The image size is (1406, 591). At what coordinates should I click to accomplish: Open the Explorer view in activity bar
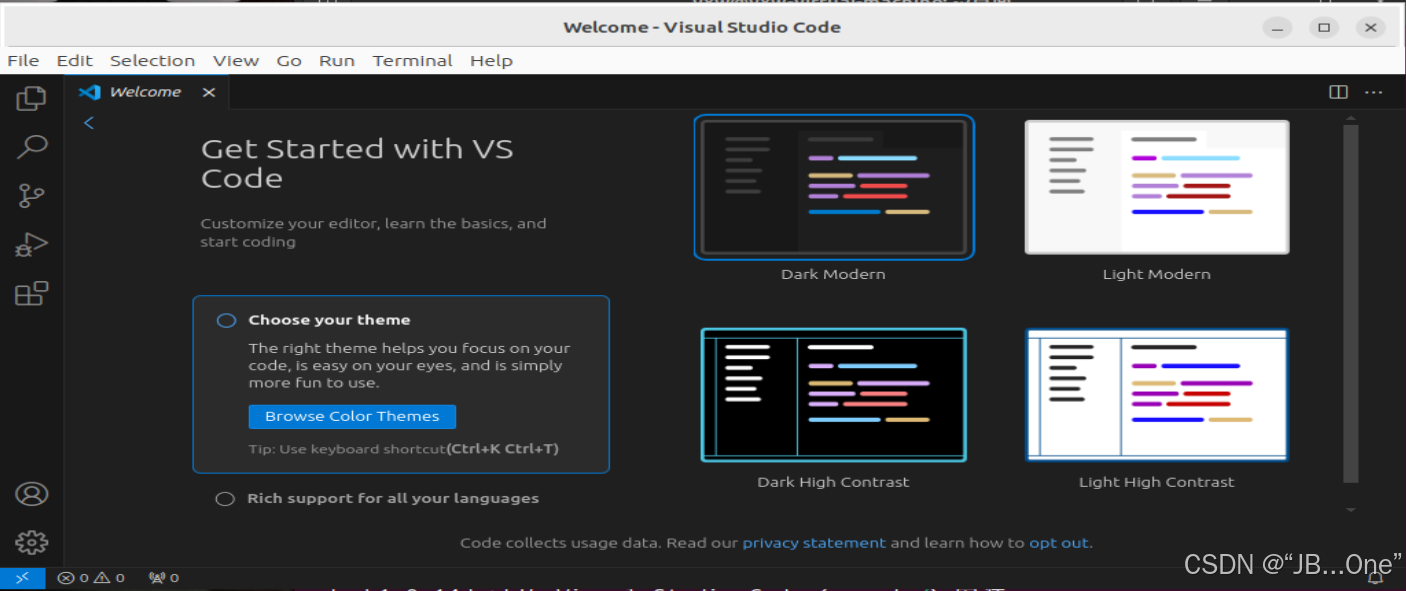tap(32, 98)
